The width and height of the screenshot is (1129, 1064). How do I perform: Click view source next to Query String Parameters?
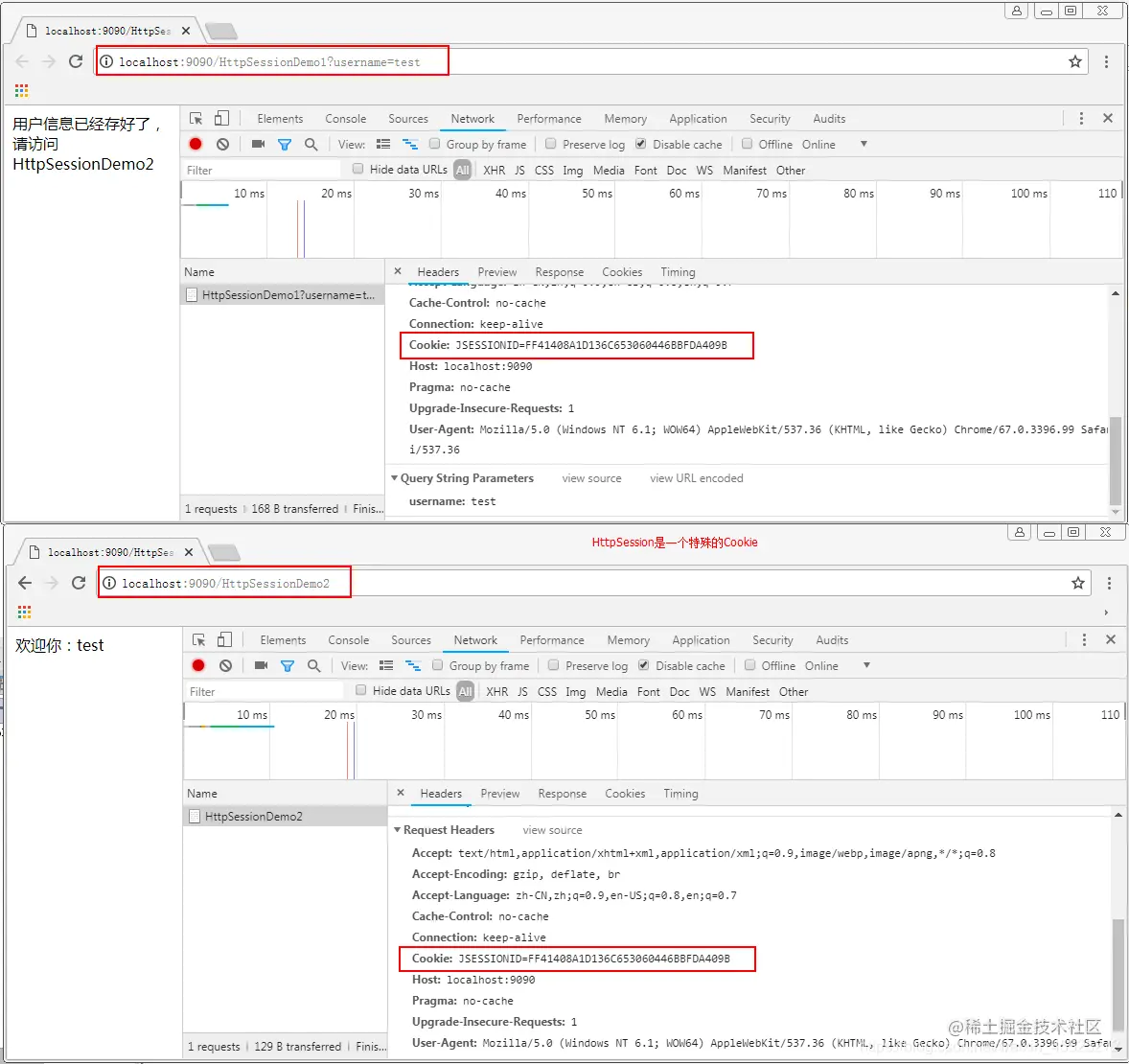(x=591, y=478)
